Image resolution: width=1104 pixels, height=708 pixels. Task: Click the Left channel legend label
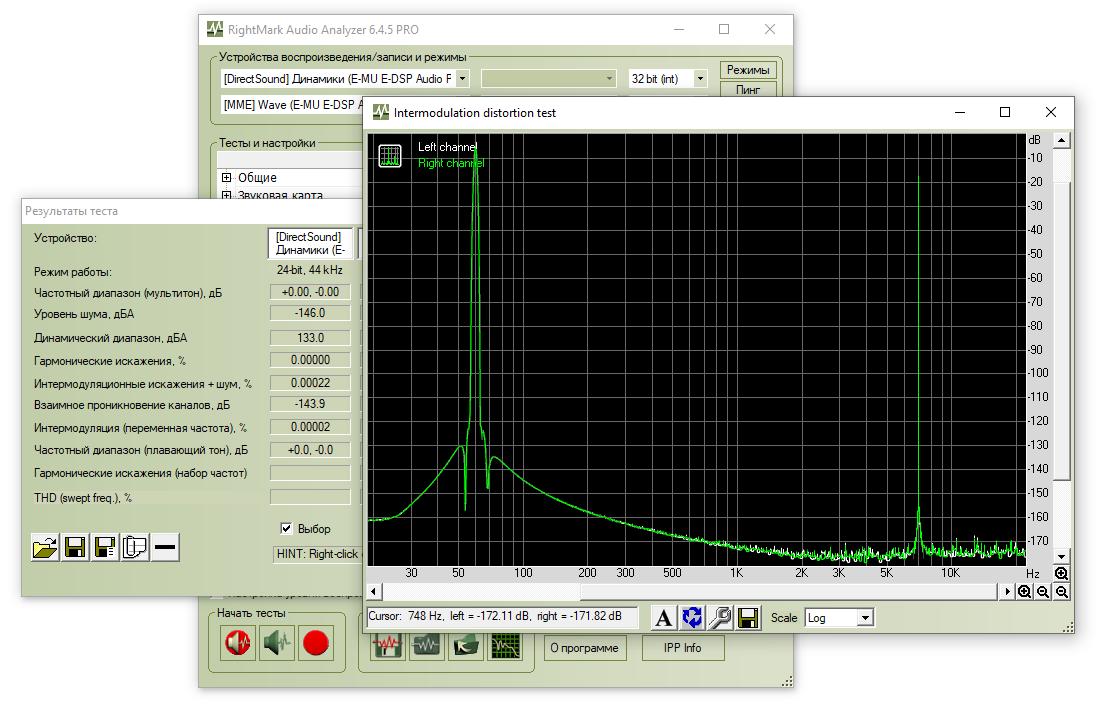point(447,147)
